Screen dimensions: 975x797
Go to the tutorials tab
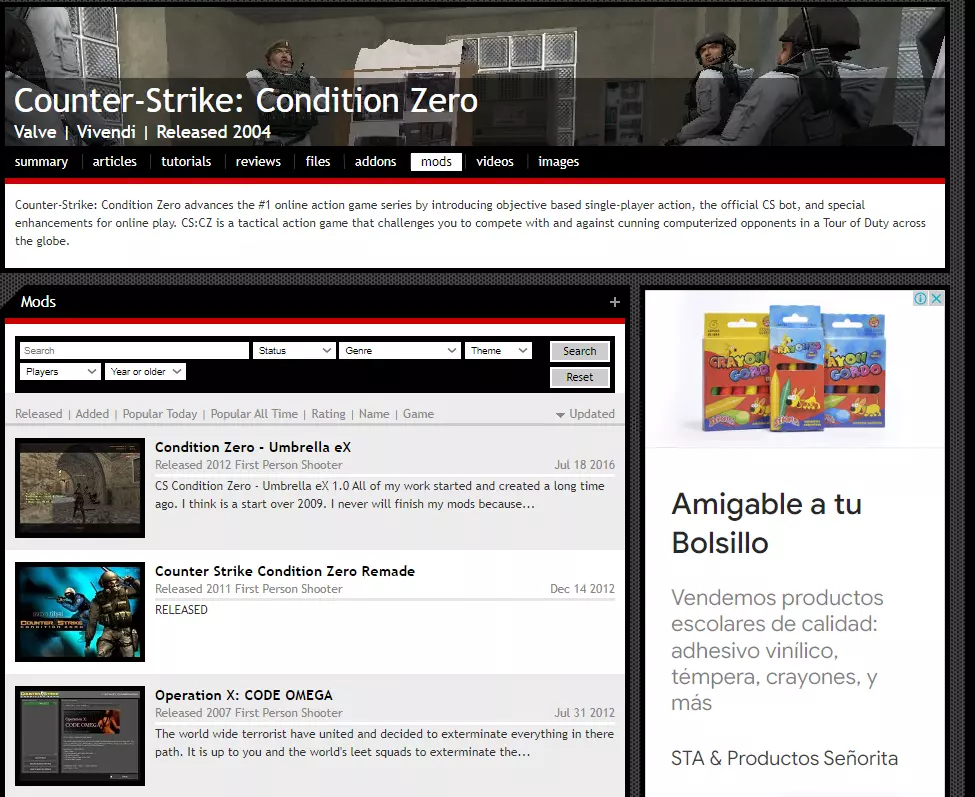(186, 162)
